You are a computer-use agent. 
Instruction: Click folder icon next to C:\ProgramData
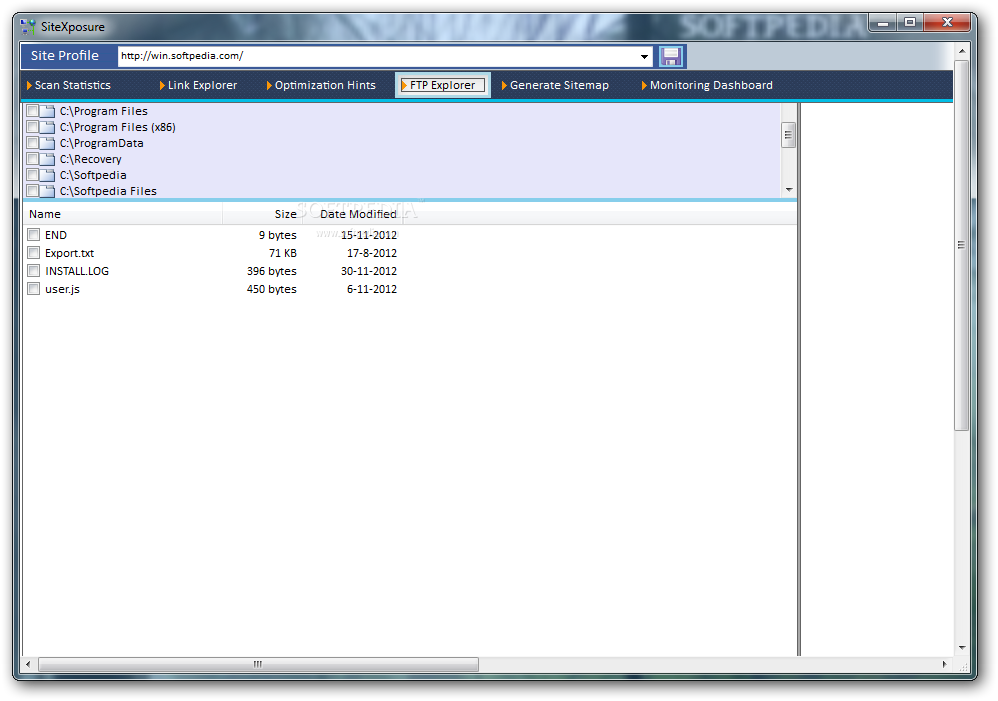tap(48, 143)
